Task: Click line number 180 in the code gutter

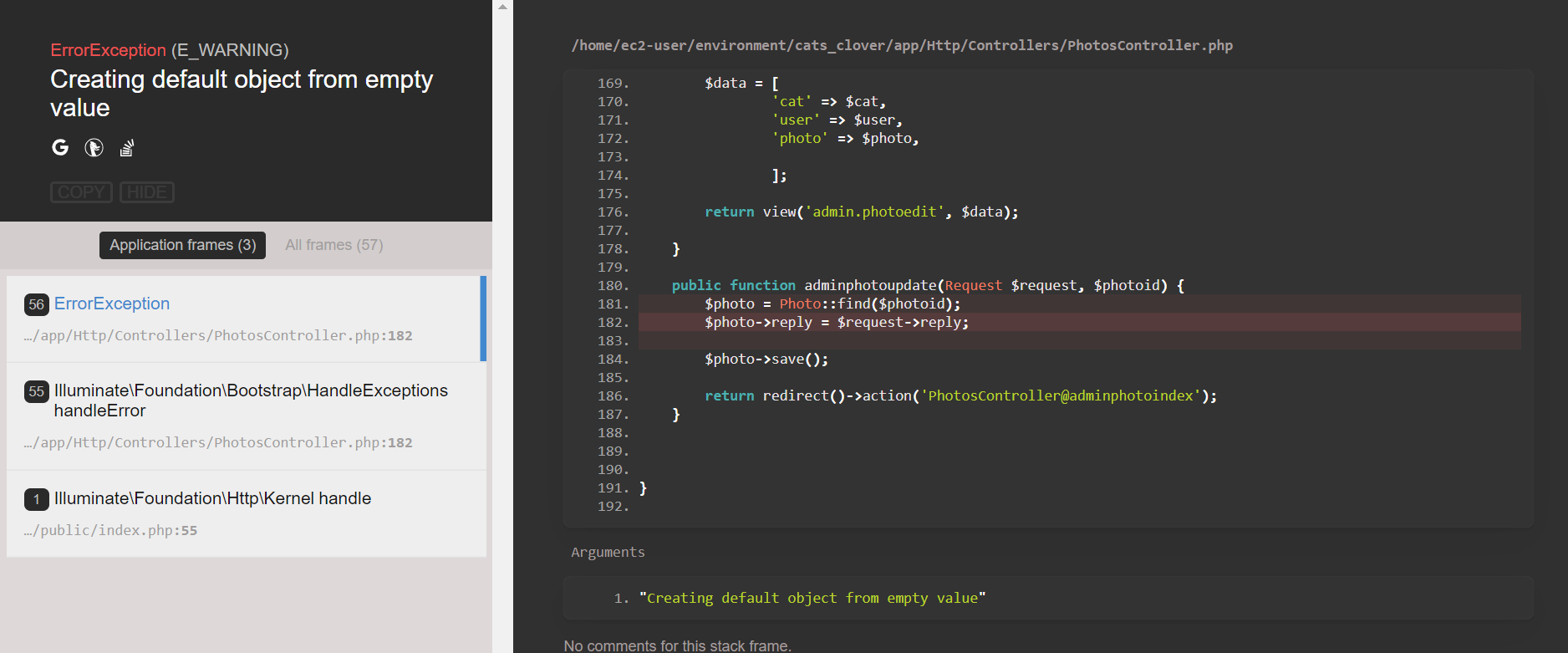Action: tap(613, 285)
